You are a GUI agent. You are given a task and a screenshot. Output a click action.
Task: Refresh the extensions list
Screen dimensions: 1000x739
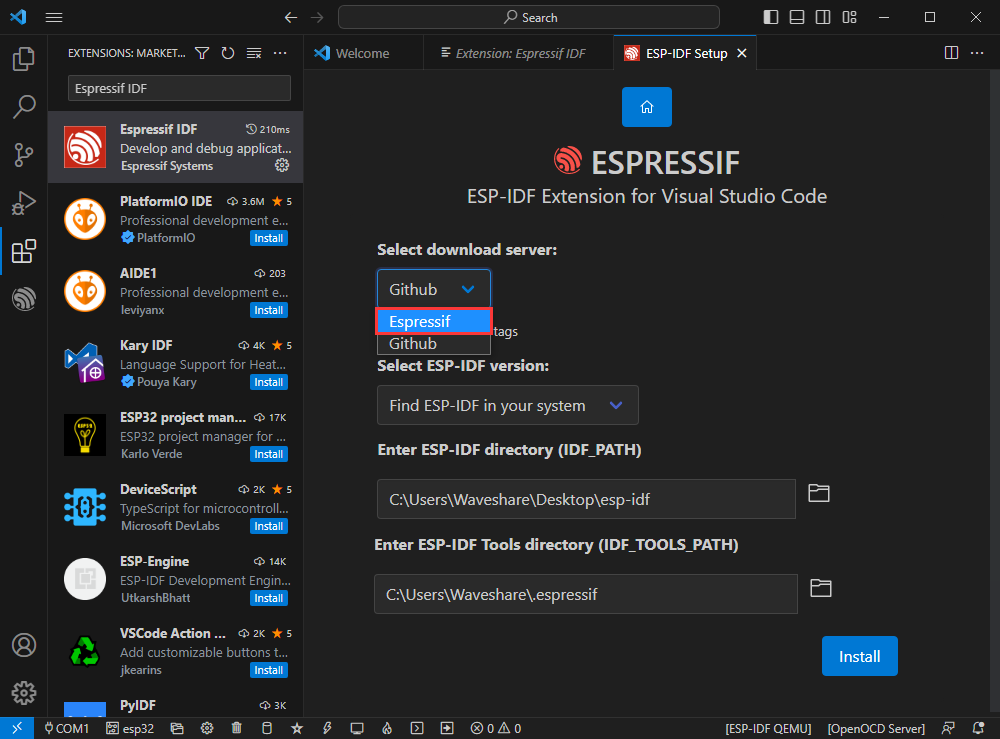point(228,54)
